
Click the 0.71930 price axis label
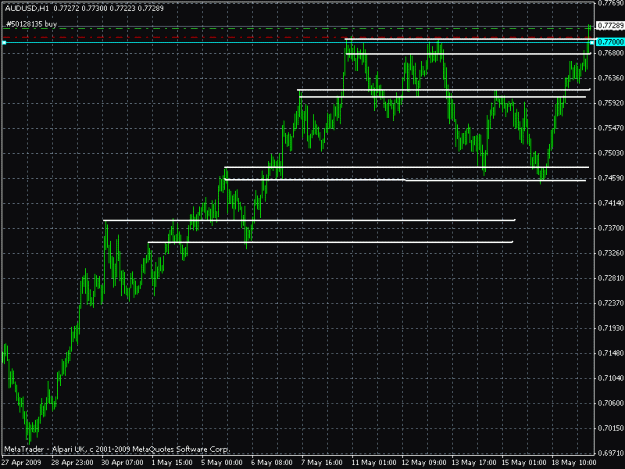(x=610, y=328)
